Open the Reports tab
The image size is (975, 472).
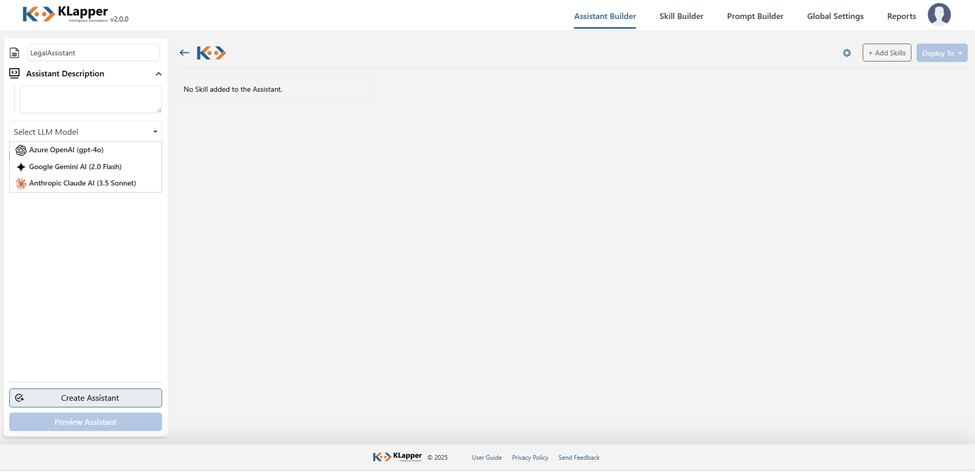point(902,16)
